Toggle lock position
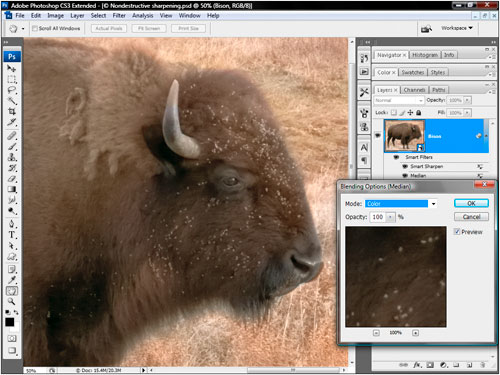 410,113
